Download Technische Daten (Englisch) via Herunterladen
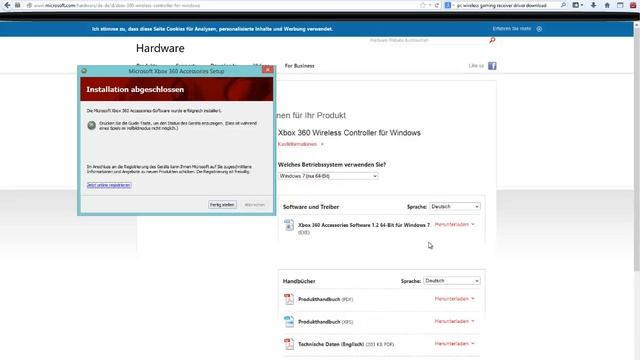The height and width of the screenshot is (360, 640). (x=454, y=344)
